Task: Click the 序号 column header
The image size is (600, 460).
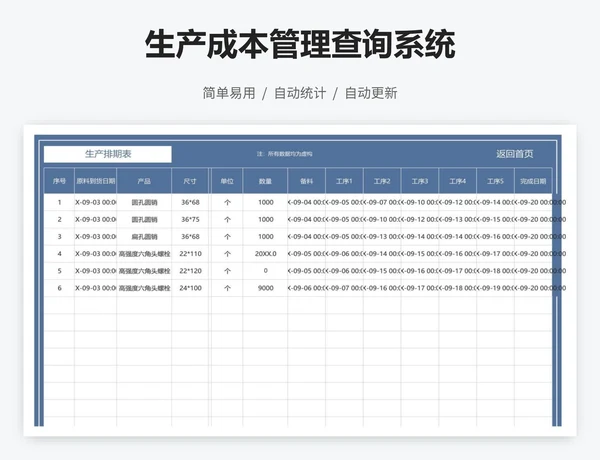Action: [59, 181]
